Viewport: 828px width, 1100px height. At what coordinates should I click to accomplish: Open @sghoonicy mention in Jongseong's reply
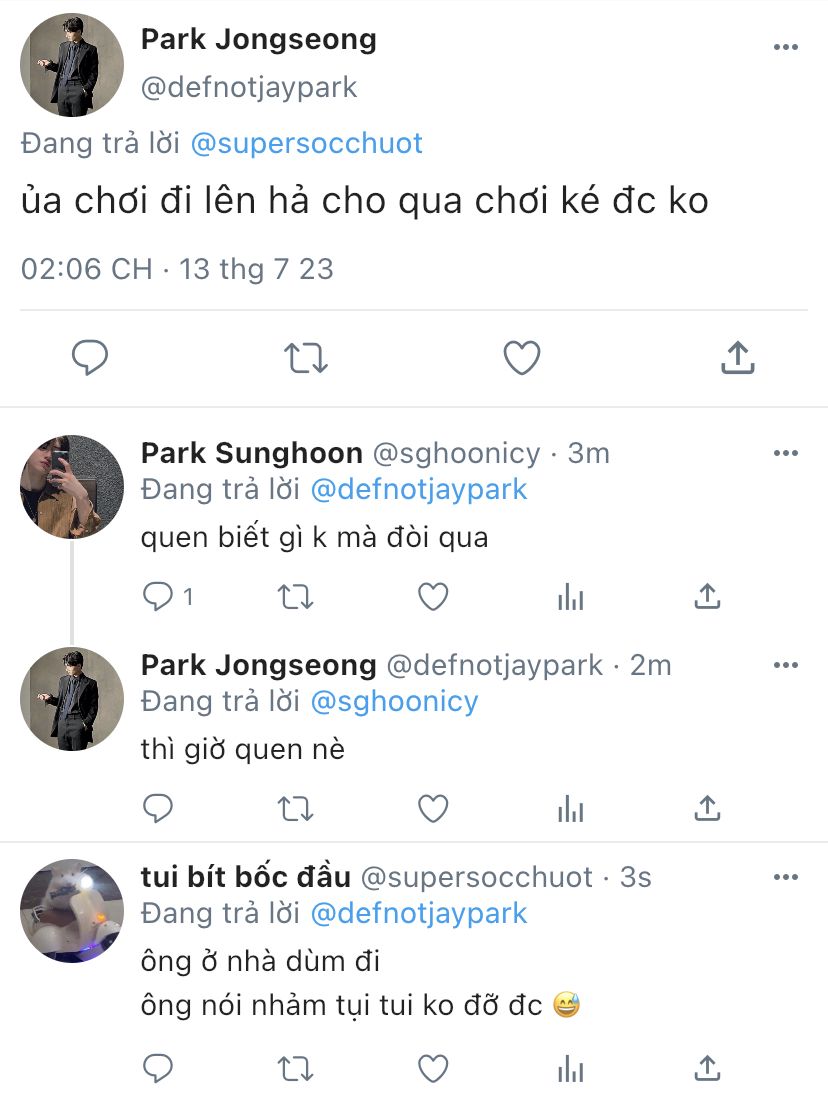tap(394, 701)
